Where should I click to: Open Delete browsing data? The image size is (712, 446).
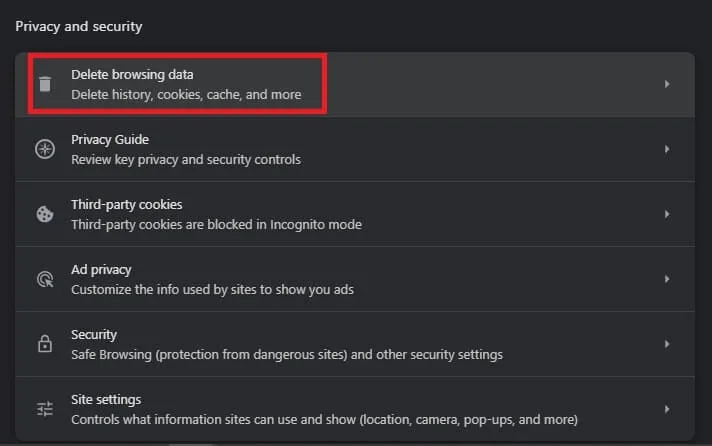355,84
